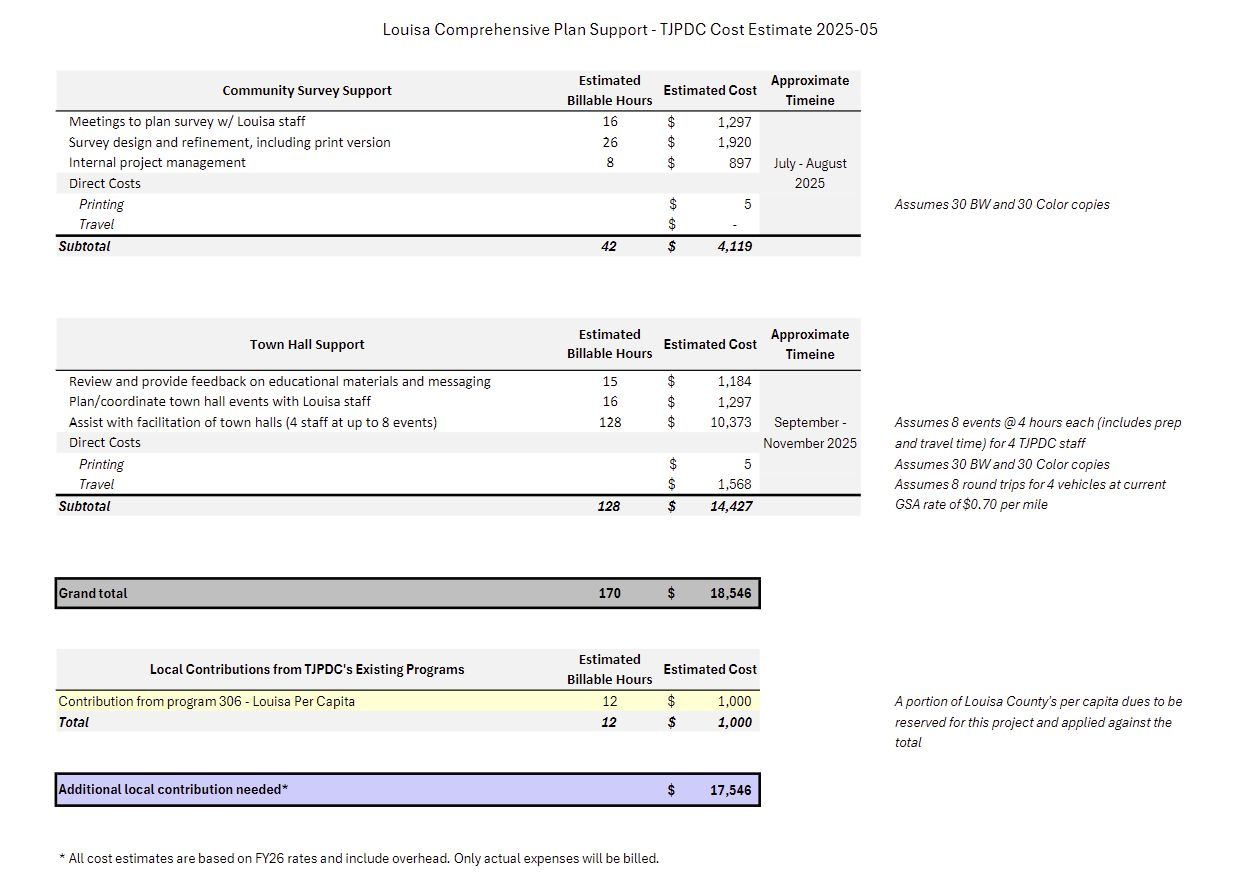Select the grand total hours 170
Image resolution: width=1240 pixels, height=888 pixels.
pyautogui.click(x=609, y=593)
